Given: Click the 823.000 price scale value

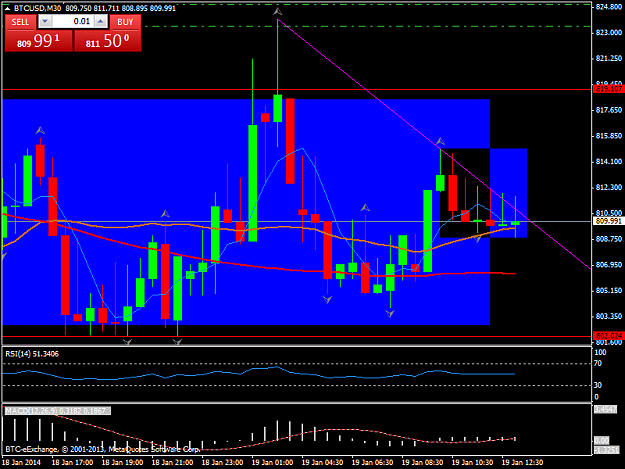Looking at the screenshot, I should click(x=609, y=32).
